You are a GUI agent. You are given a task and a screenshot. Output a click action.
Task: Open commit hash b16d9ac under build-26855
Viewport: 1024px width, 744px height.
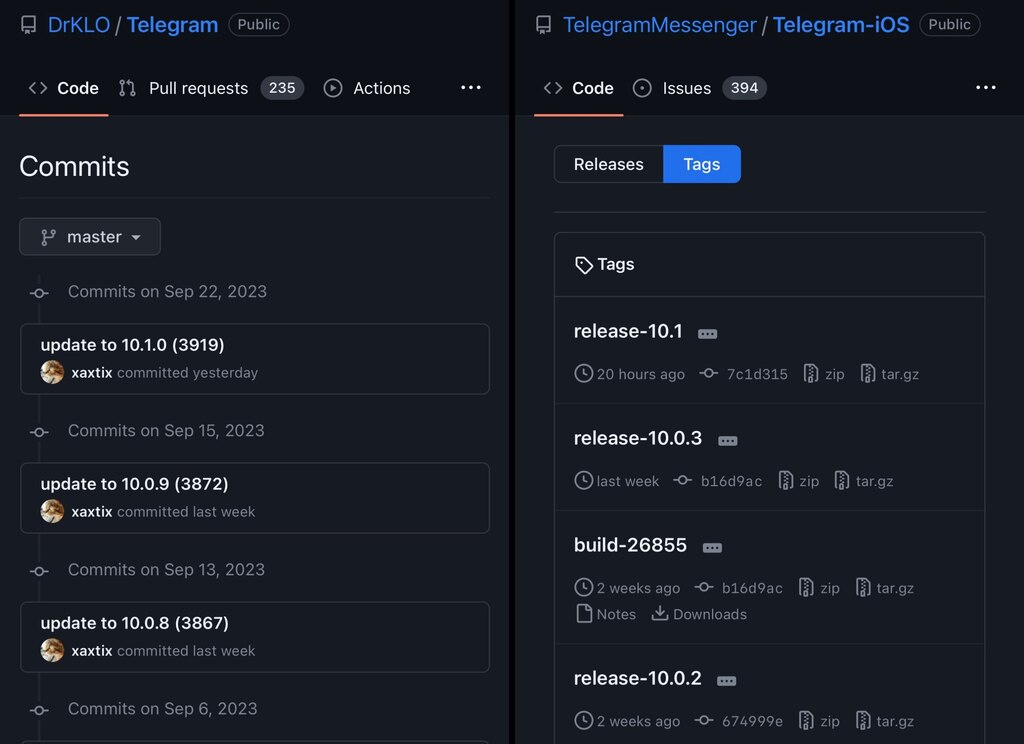click(752, 589)
